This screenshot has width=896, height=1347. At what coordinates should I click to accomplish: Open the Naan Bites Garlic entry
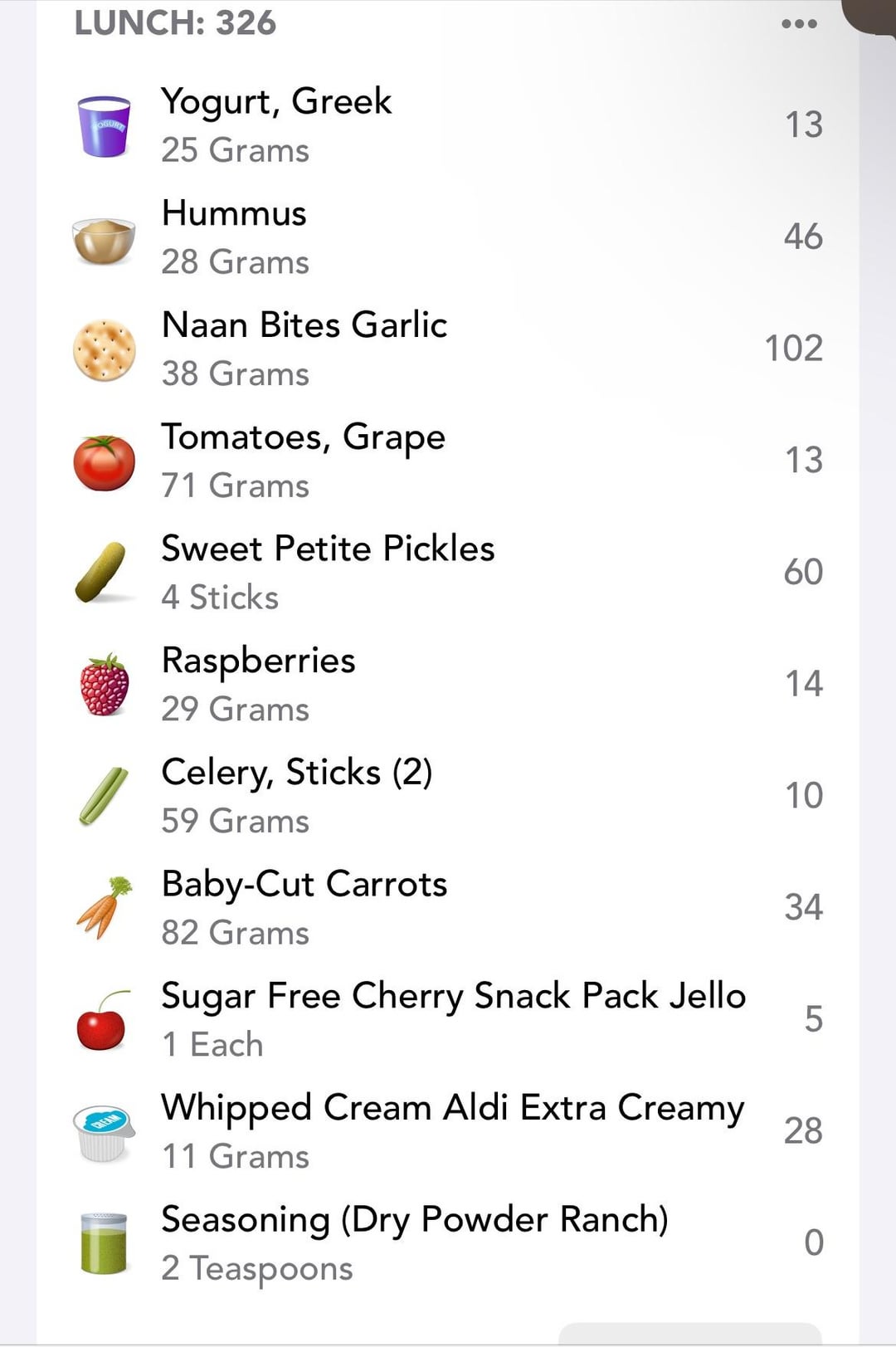point(448,349)
